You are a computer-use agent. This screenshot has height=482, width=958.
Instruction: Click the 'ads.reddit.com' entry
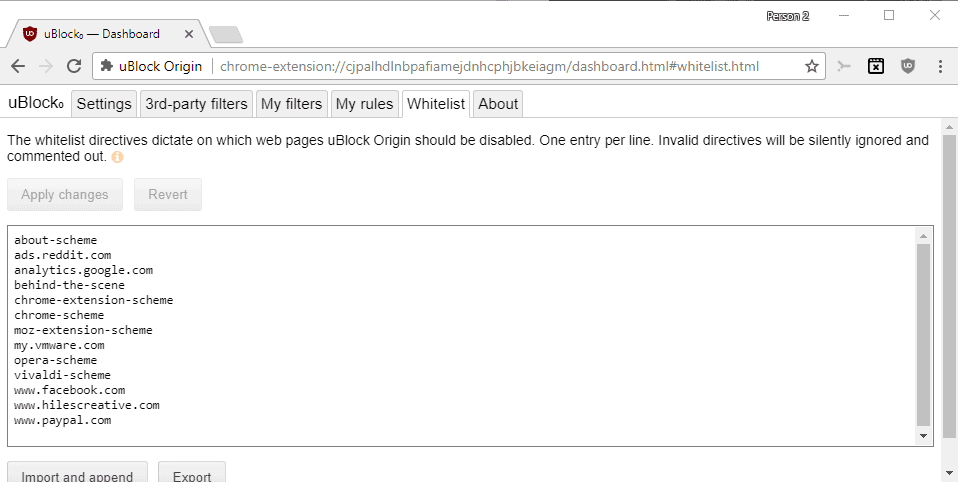(63, 255)
